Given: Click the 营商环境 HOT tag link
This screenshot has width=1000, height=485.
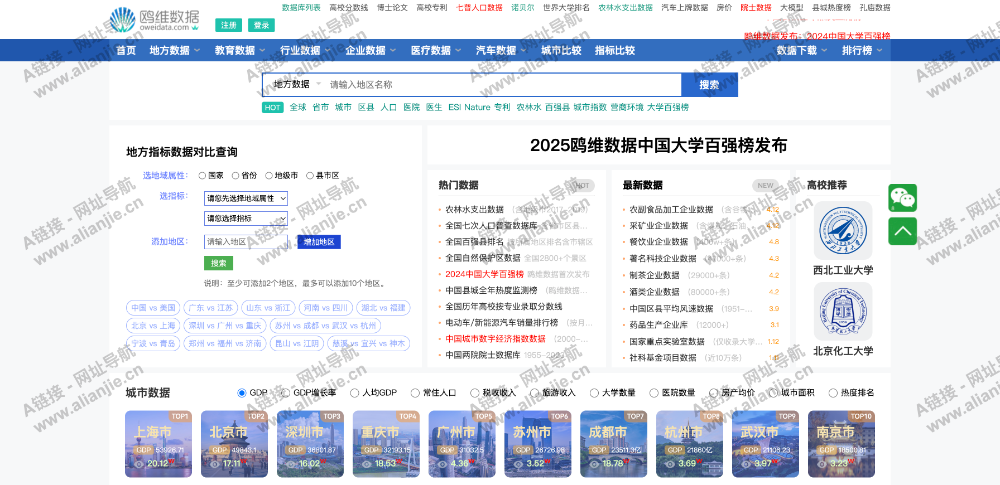Looking at the screenshot, I should [x=627, y=107].
